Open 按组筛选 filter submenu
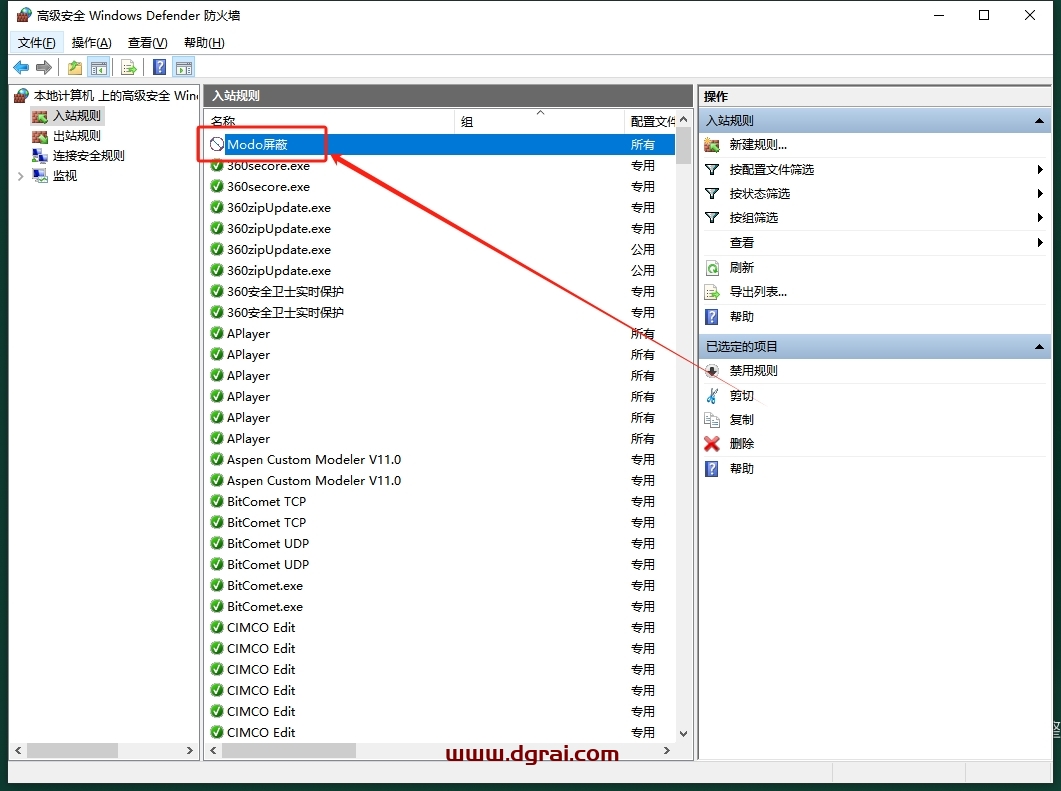The height and width of the screenshot is (791, 1061). click(x=753, y=218)
